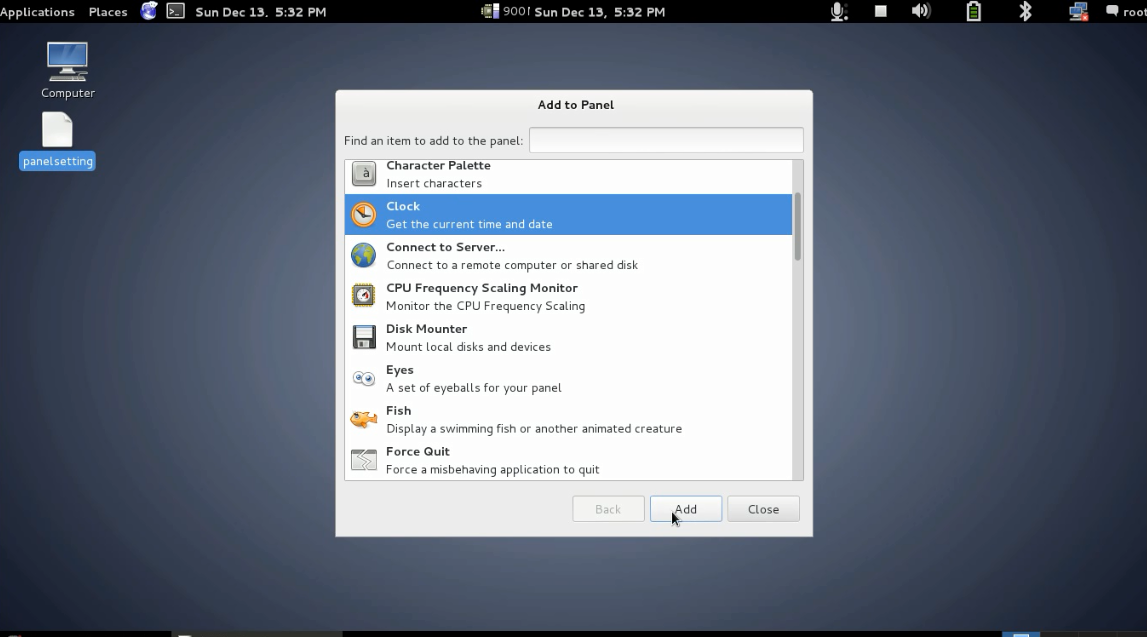Click 'Connect to a remote computer' description
Screen dimensions: 1147x637
(512, 265)
